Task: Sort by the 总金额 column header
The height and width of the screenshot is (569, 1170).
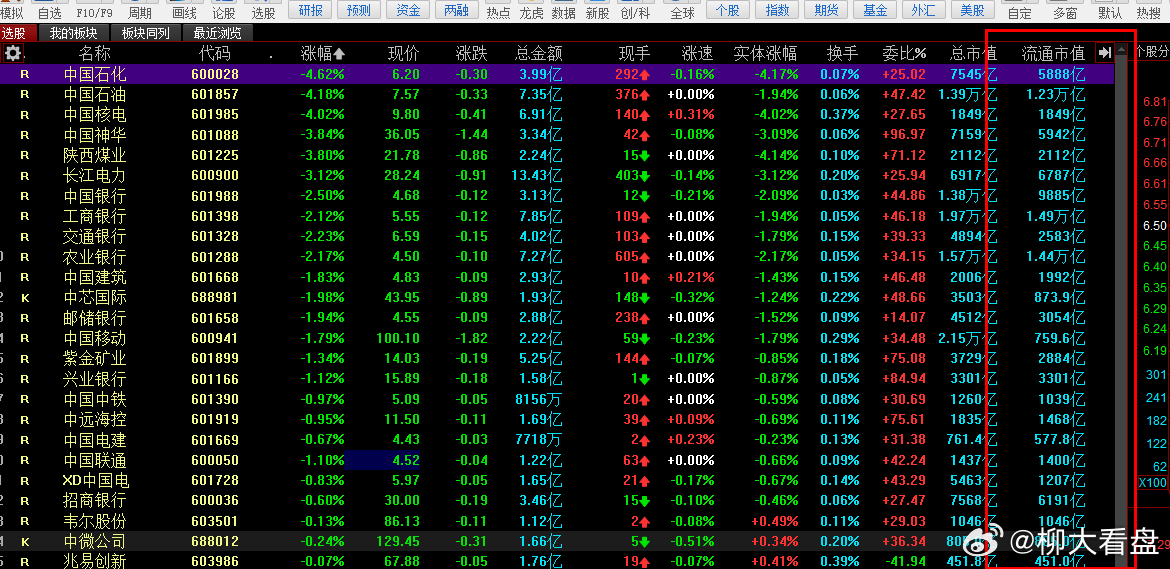Action: (x=539, y=53)
